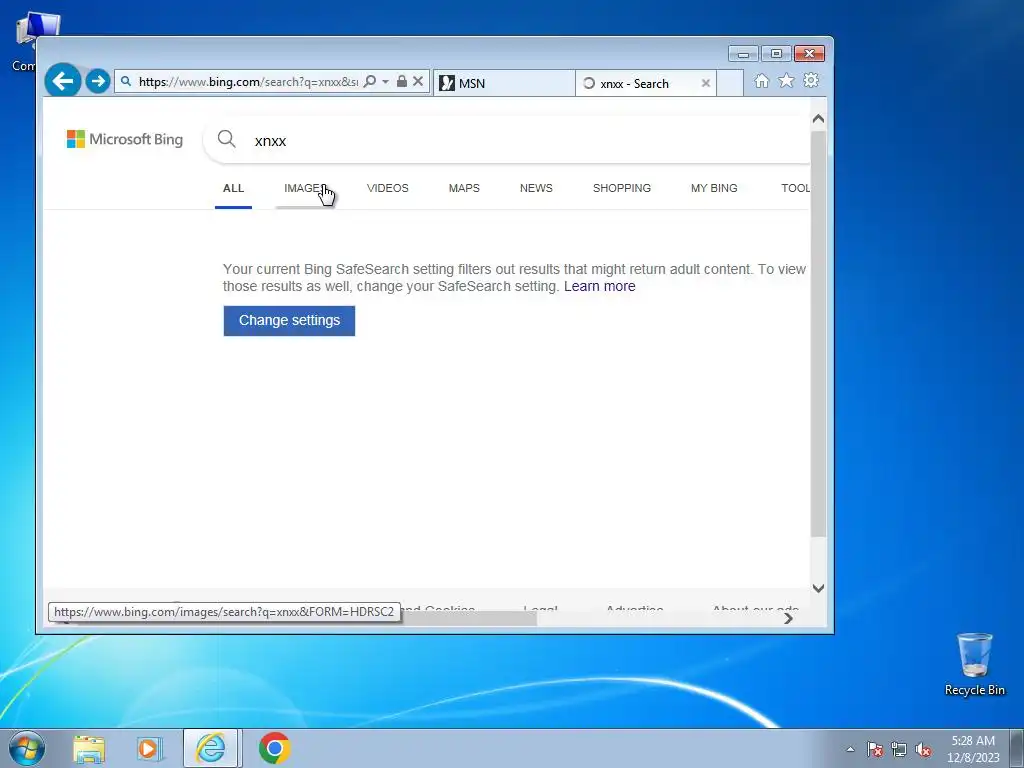Open the Action Center flag icon

click(875, 750)
